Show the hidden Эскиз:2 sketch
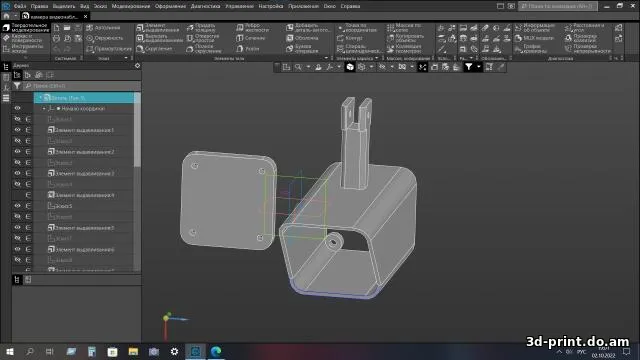The image size is (640, 360). pos(18,140)
